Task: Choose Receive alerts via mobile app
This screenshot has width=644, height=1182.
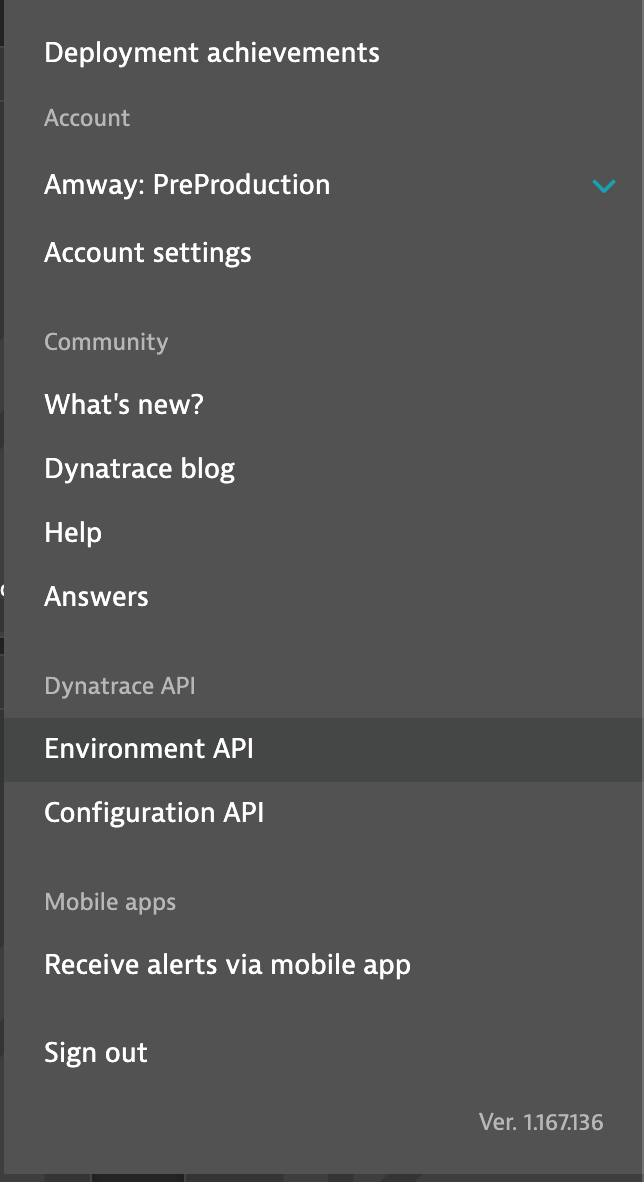Action: pos(228,965)
